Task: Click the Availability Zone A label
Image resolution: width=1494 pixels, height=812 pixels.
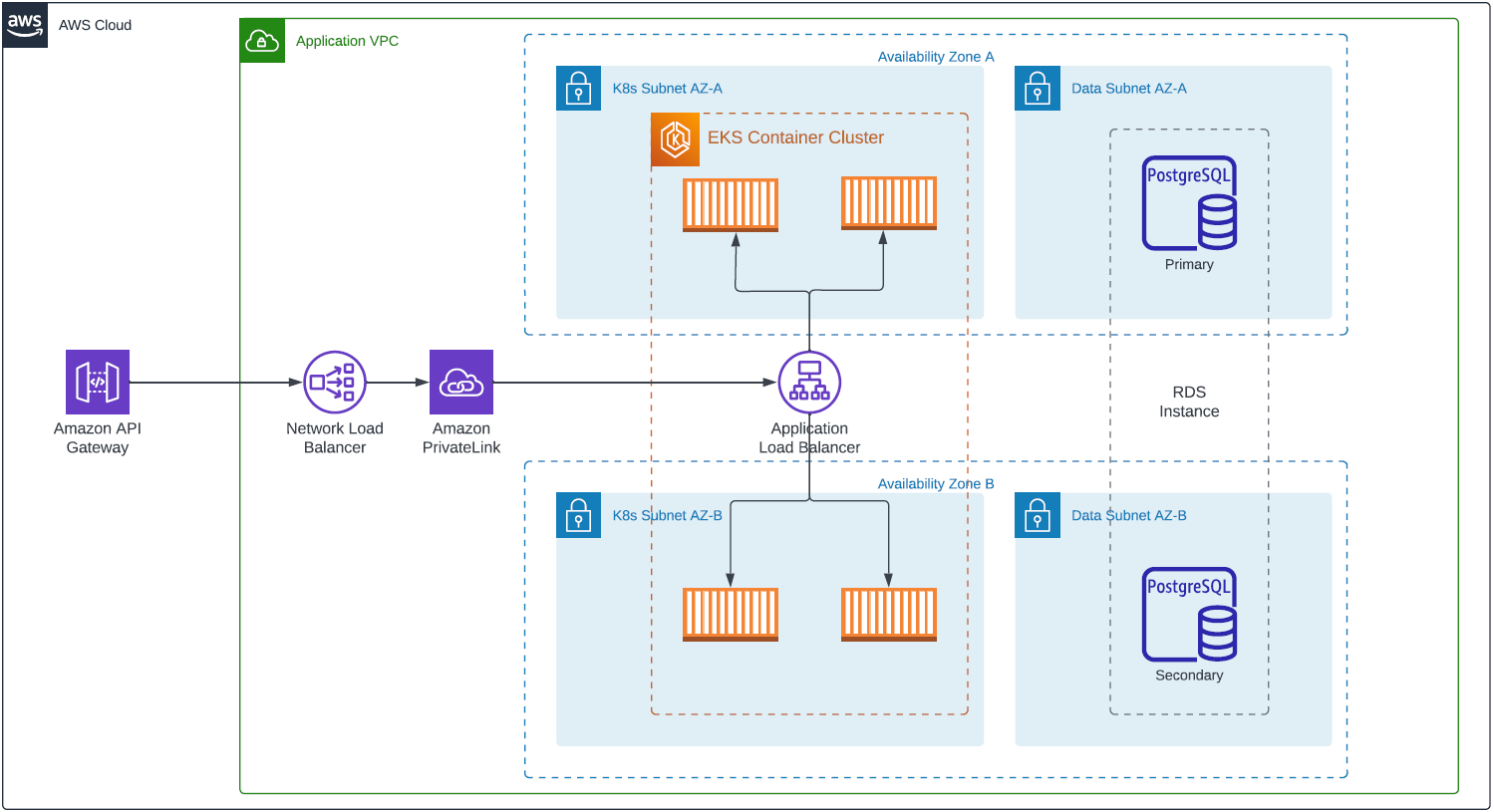Action: [936, 57]
